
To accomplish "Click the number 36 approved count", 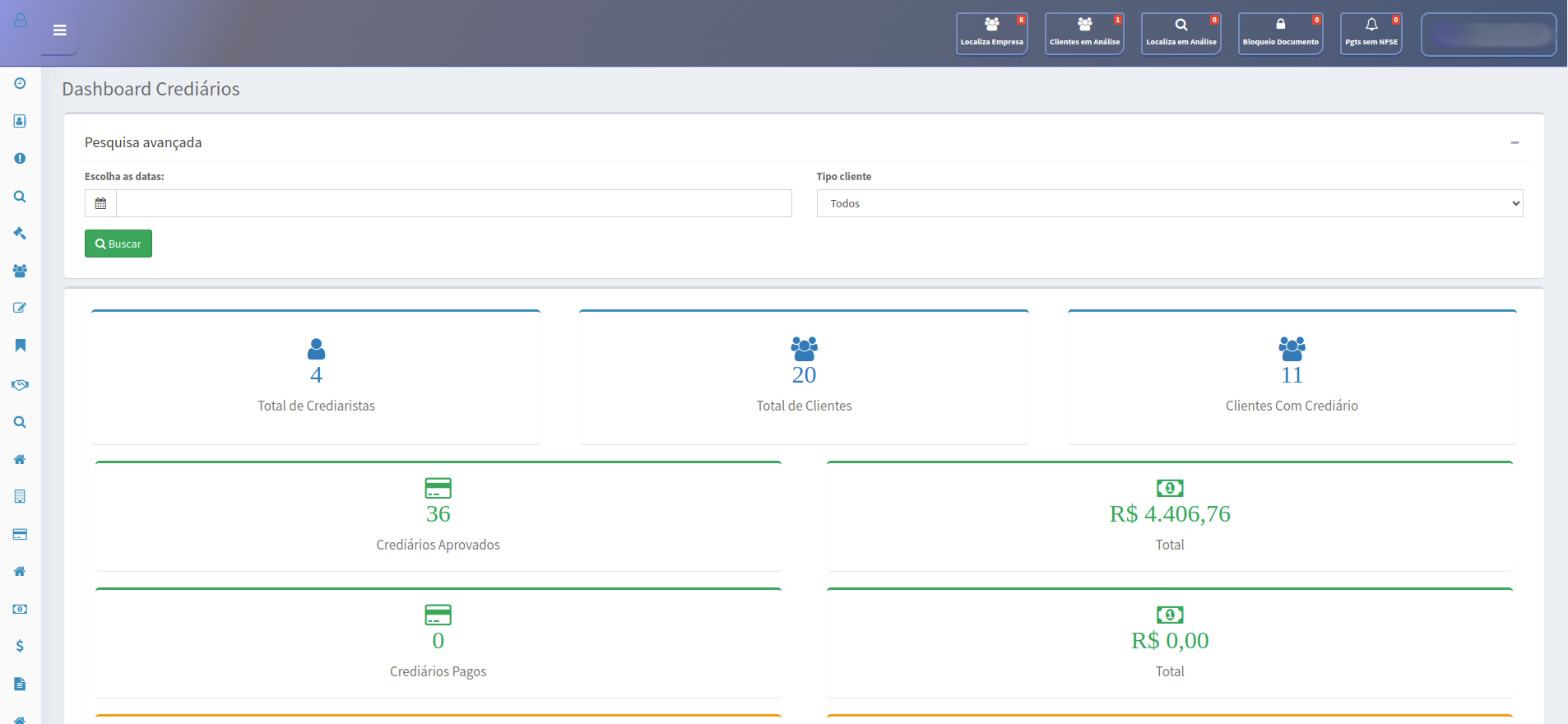I will click(x=438, y=514).
